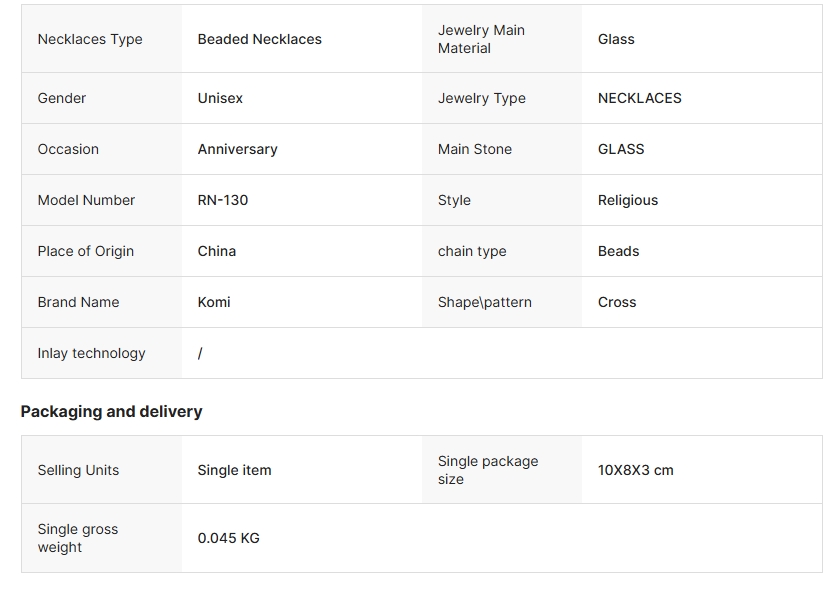Screen dimensions: 831x592
Task: Click the Komi brand name
Action: pos(214,302)
